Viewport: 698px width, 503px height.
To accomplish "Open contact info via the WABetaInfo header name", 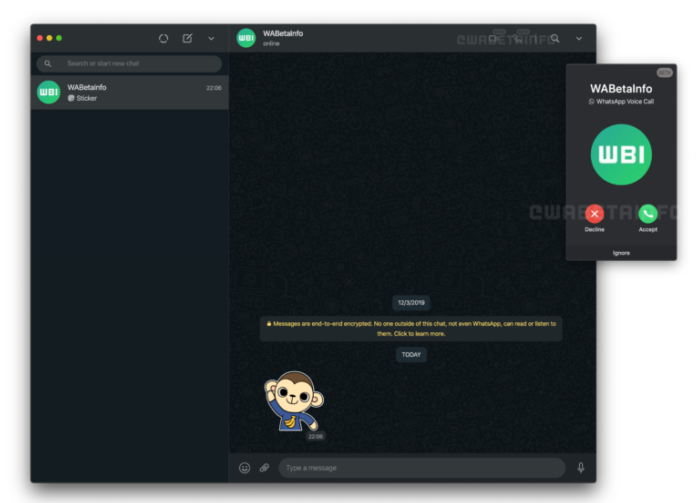I will pos(283,33).
